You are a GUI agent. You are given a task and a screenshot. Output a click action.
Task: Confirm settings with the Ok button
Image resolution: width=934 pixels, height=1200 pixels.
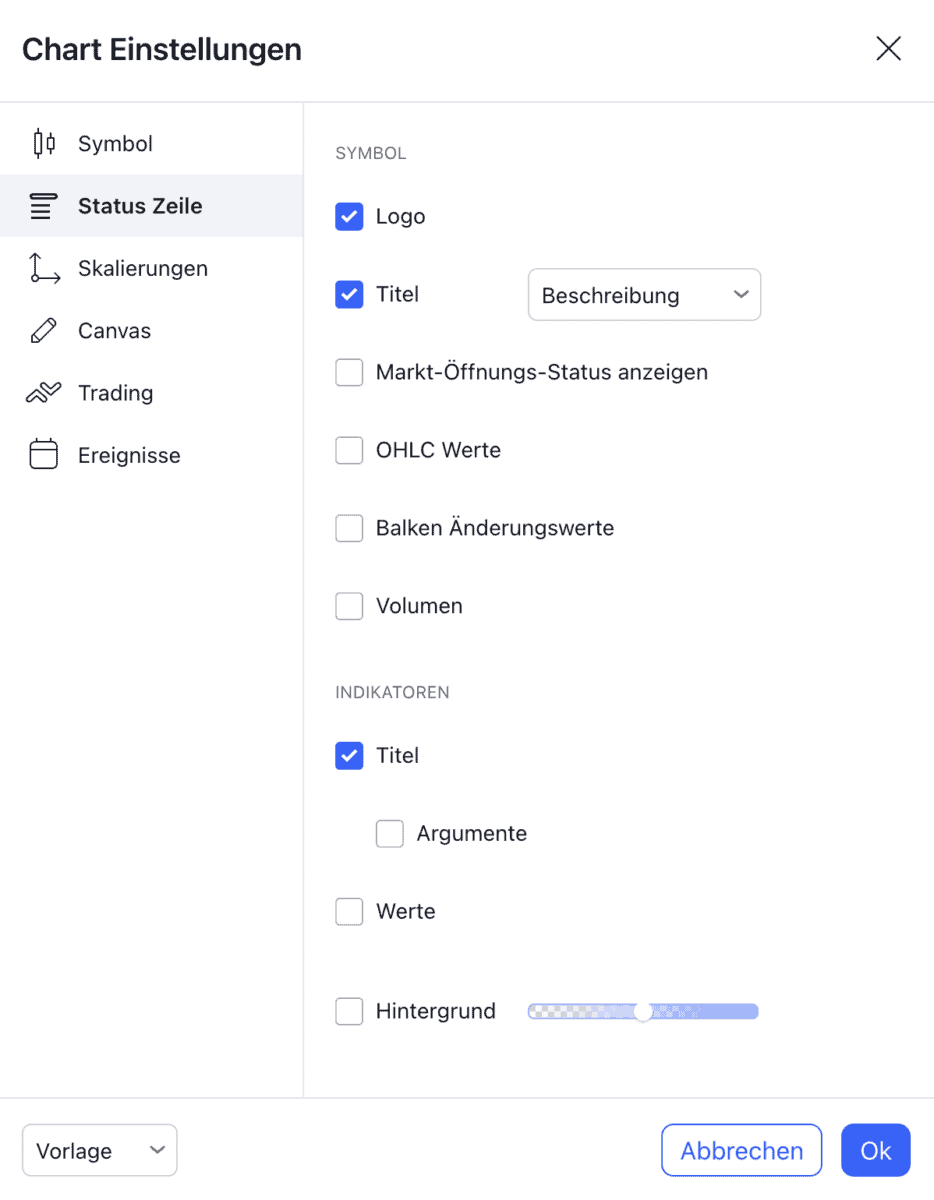pyautogui.click(x=875, y=1150)
